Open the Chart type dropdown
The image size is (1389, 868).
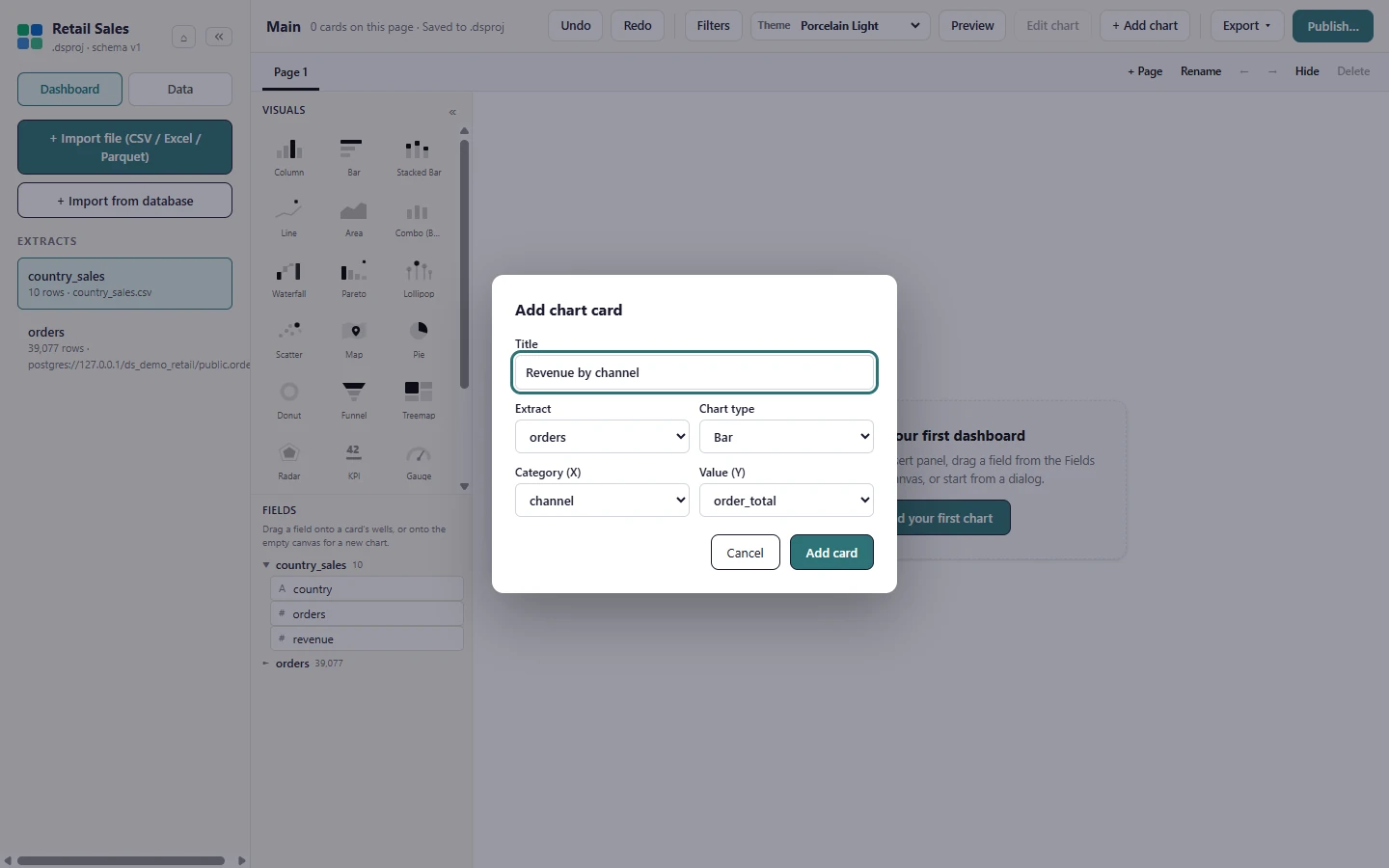[786, 437]
